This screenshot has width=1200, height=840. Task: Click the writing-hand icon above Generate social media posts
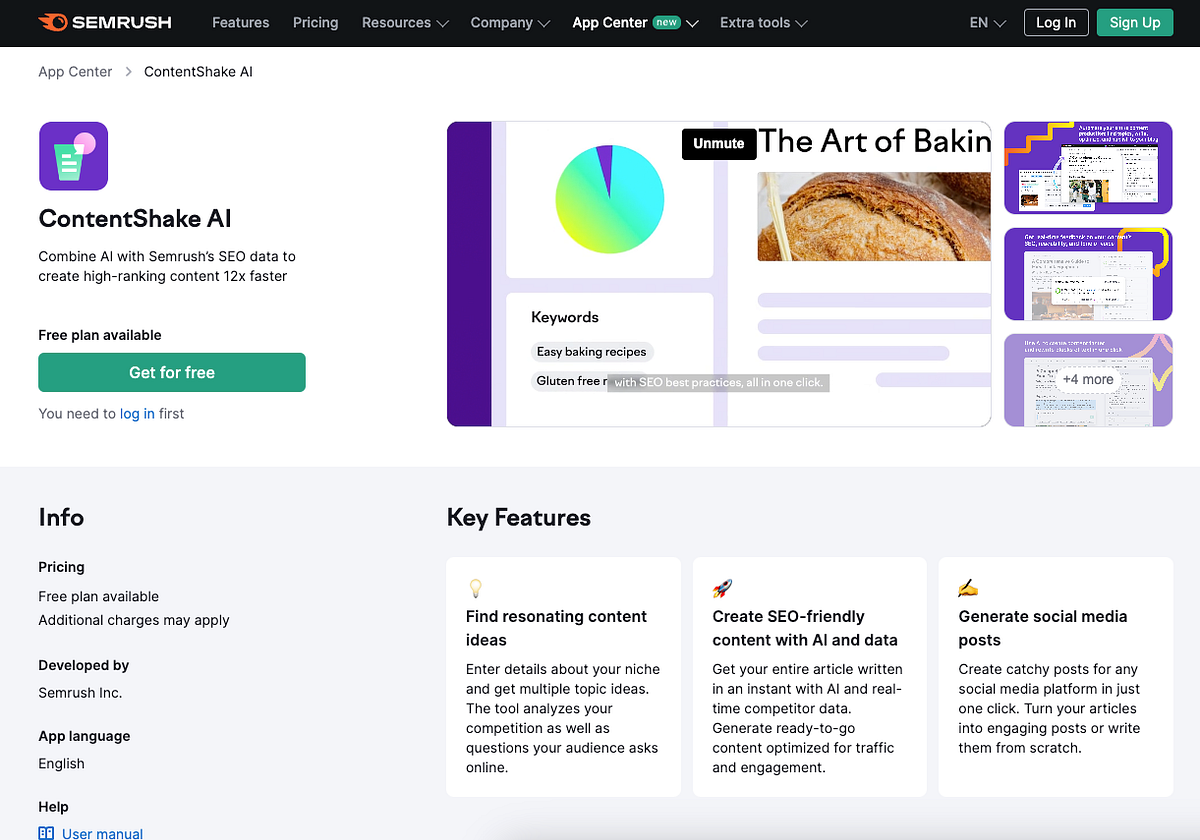point(967,588)
